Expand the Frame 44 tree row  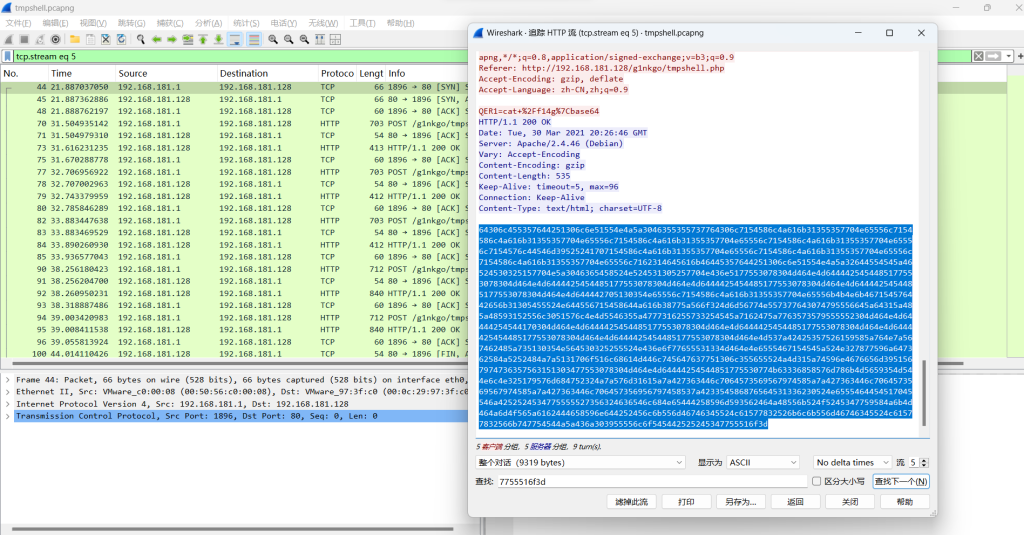(x=8, y=381)
